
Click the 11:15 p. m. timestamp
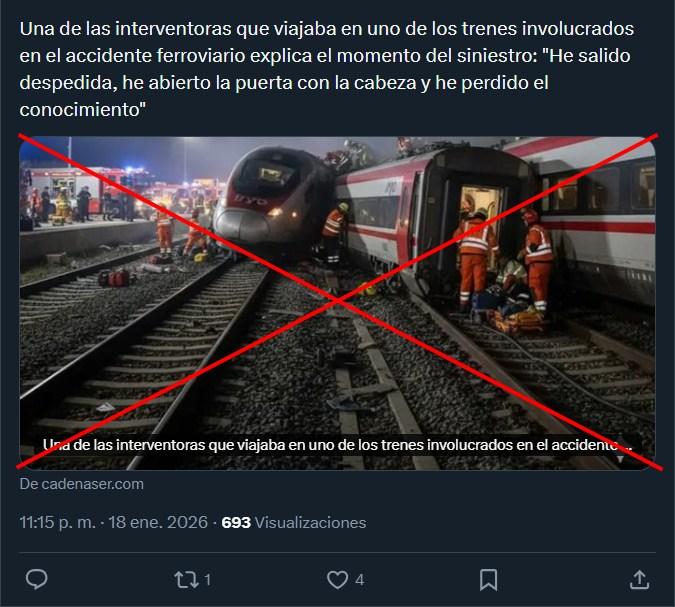click(x=58, y=522)
